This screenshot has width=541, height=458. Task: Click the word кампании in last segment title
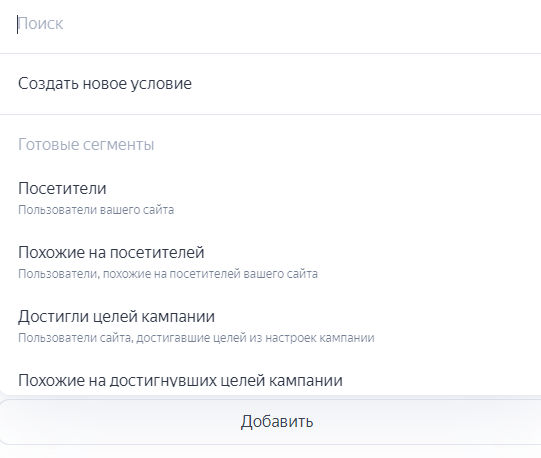tap(306, 380)
